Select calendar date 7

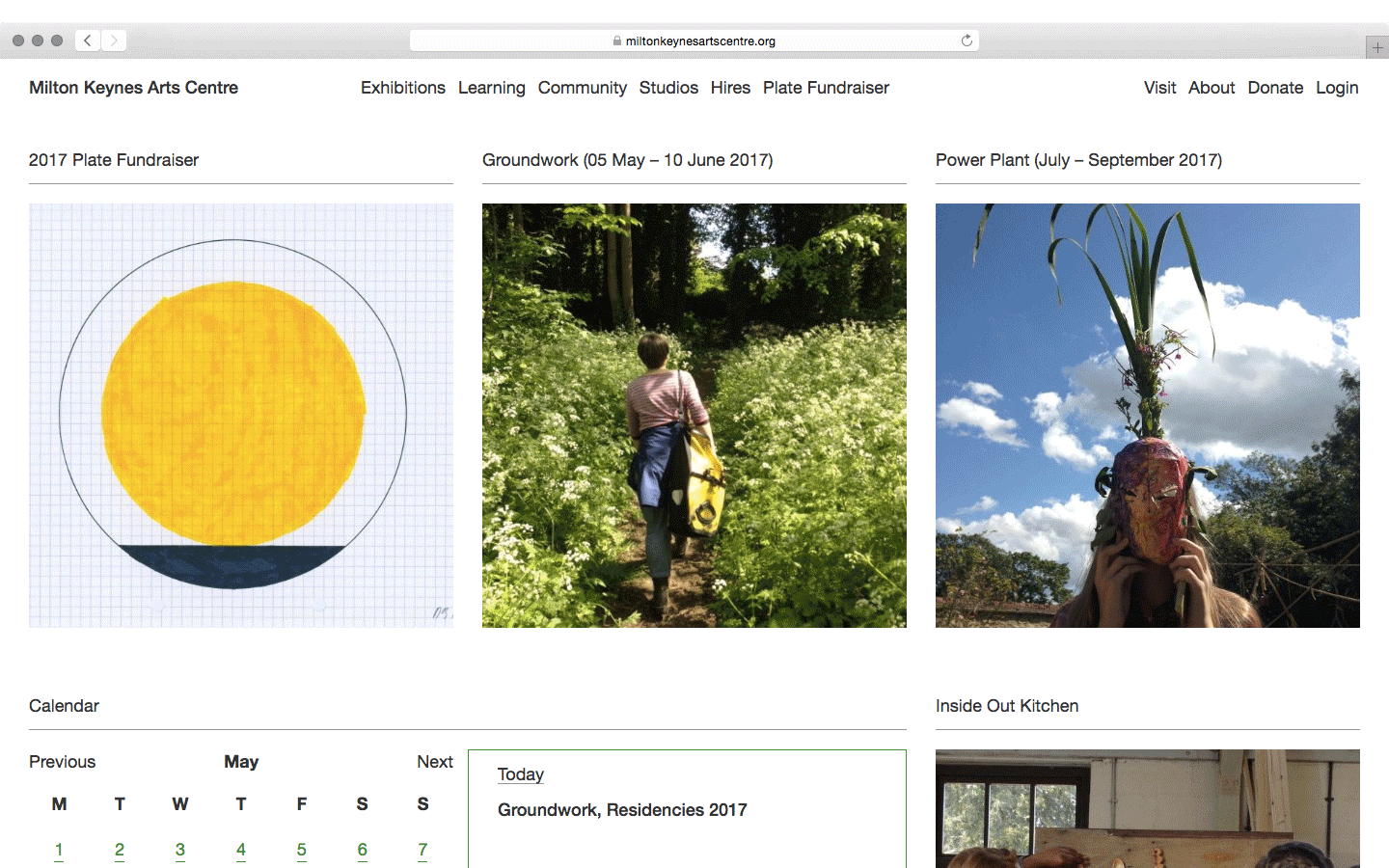[x=422, y=850]
